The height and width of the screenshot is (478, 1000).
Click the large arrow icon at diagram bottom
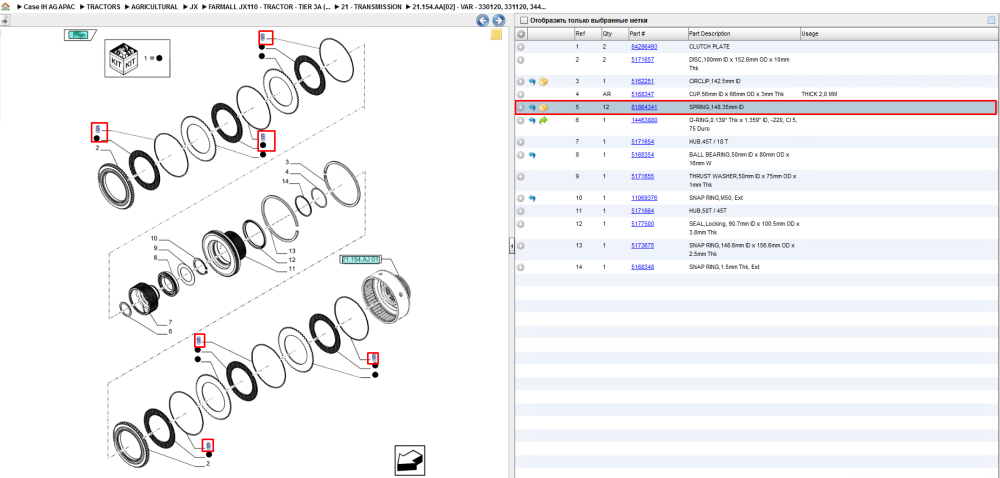409,460
